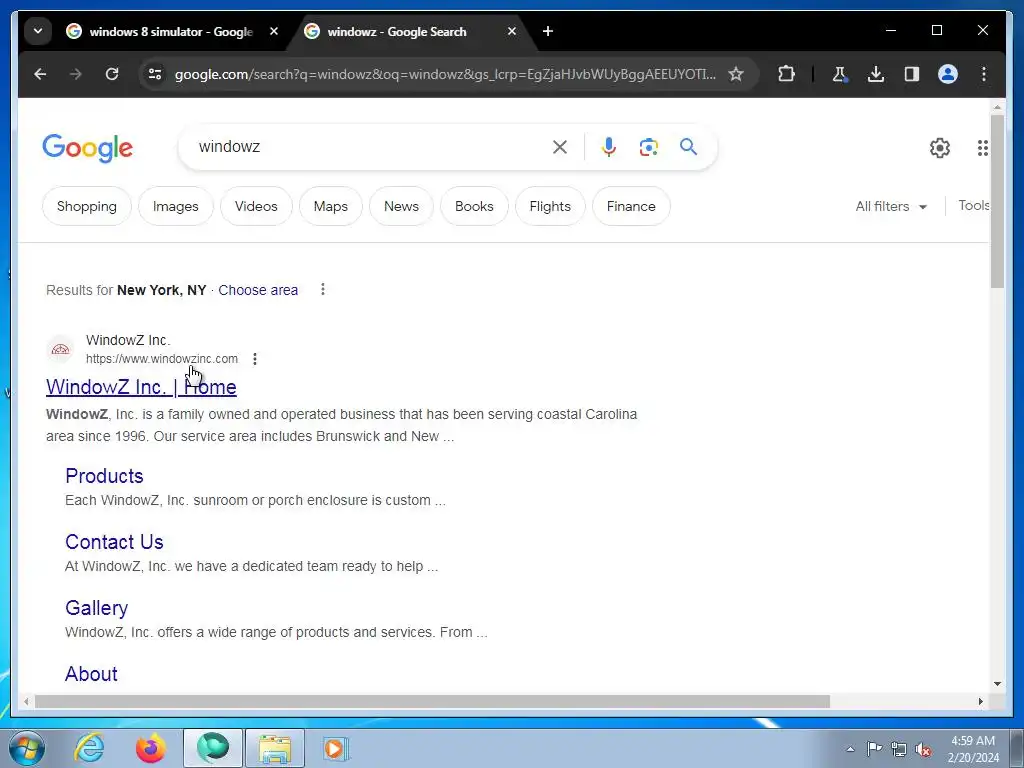Viewport: 1024px width, 768px height.
Task: Close the 'windows 8 simulator' tab
Action: pos(274,31)
